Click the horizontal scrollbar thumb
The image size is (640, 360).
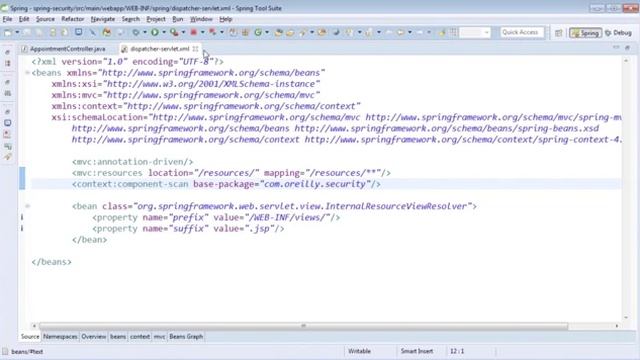[303, 326]
